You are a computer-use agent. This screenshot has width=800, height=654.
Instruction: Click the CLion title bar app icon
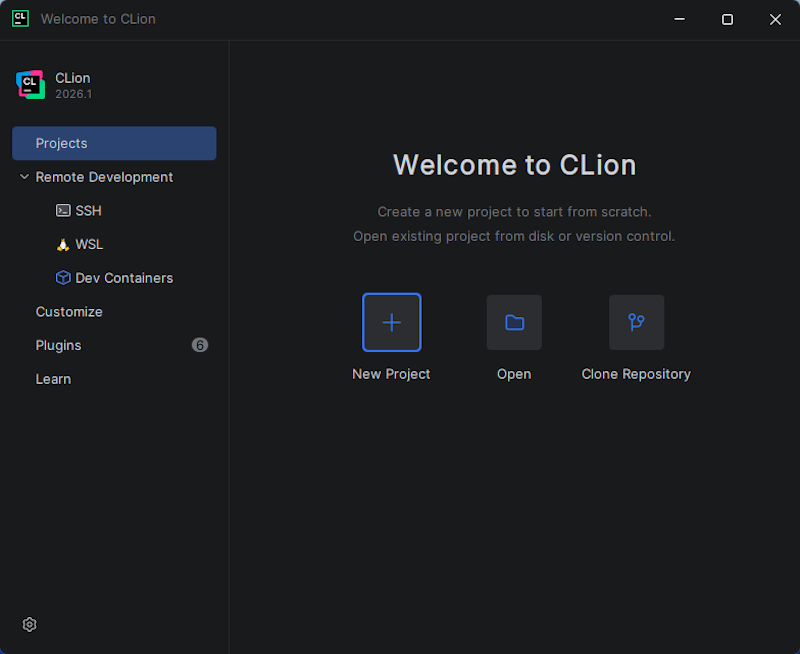20,19
